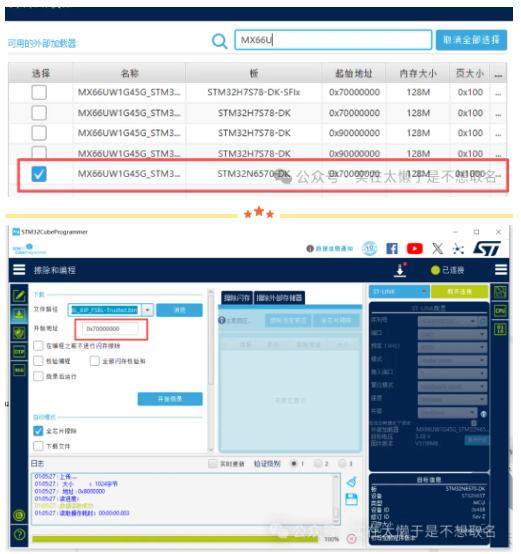Viewport: 521px width, 554px height.
Task: Enable the full flash checksum checkbox
Action: coord(95,361)
